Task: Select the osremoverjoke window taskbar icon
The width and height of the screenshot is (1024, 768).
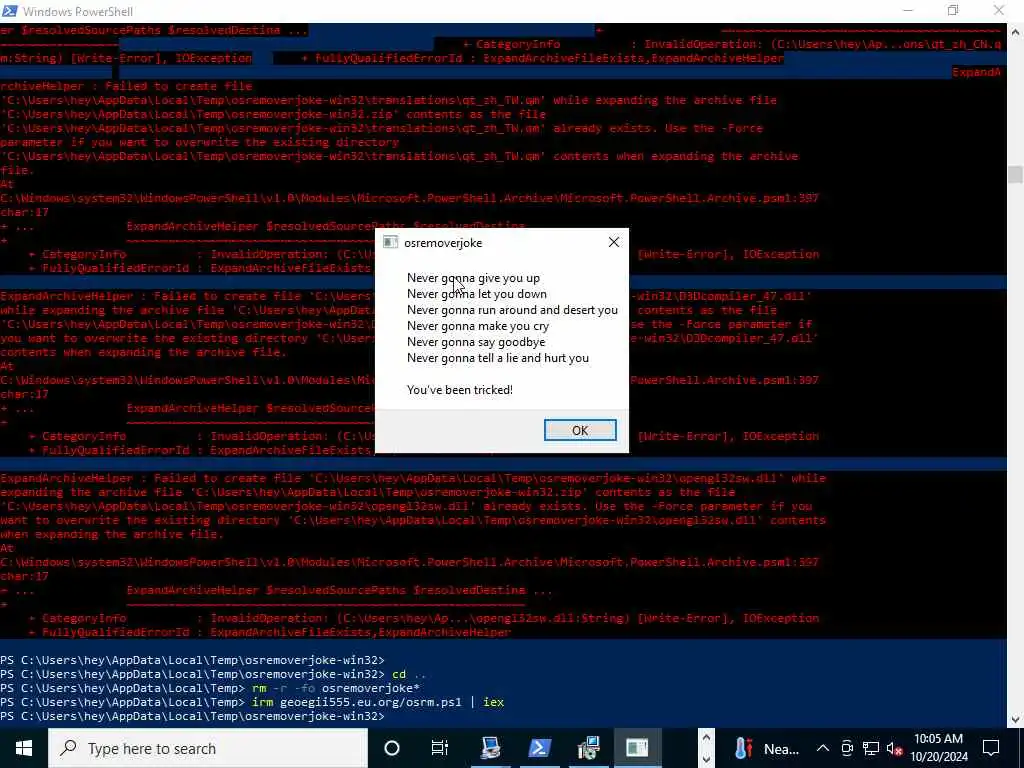Action: (637, 748)
